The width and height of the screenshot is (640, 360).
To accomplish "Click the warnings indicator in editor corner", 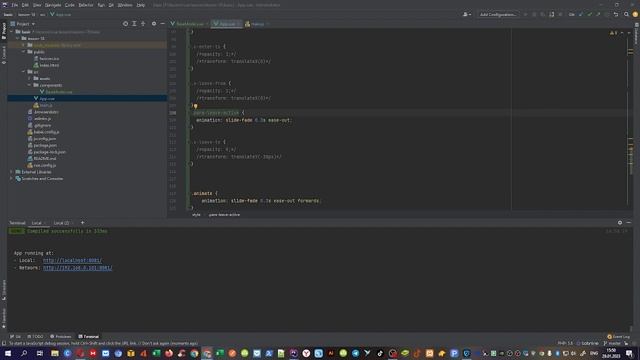I will [613, 33].
